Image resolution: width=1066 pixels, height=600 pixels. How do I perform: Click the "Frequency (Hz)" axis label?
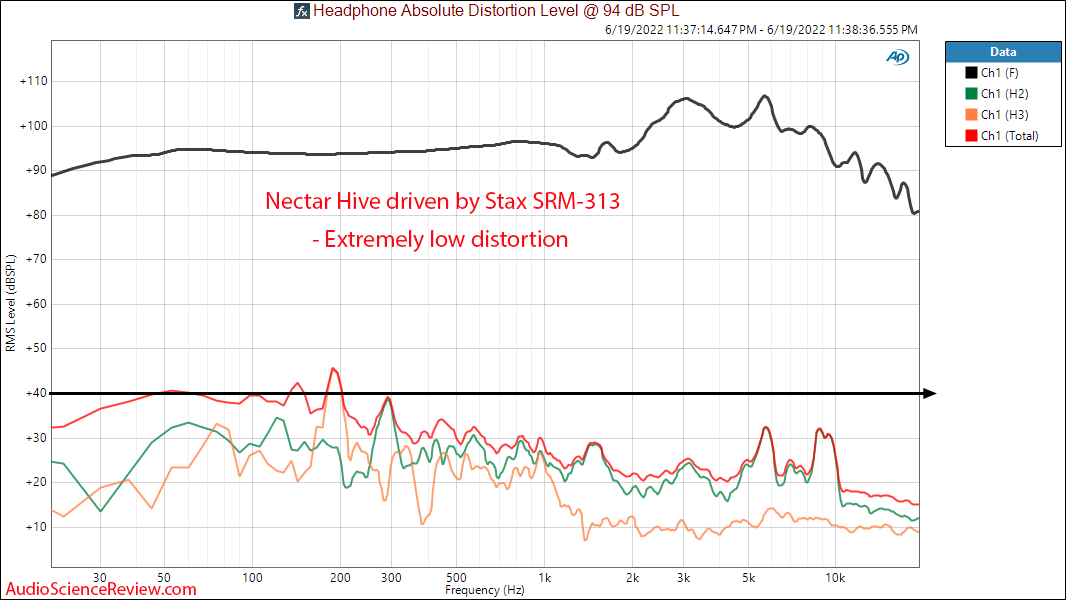(485, 590)
